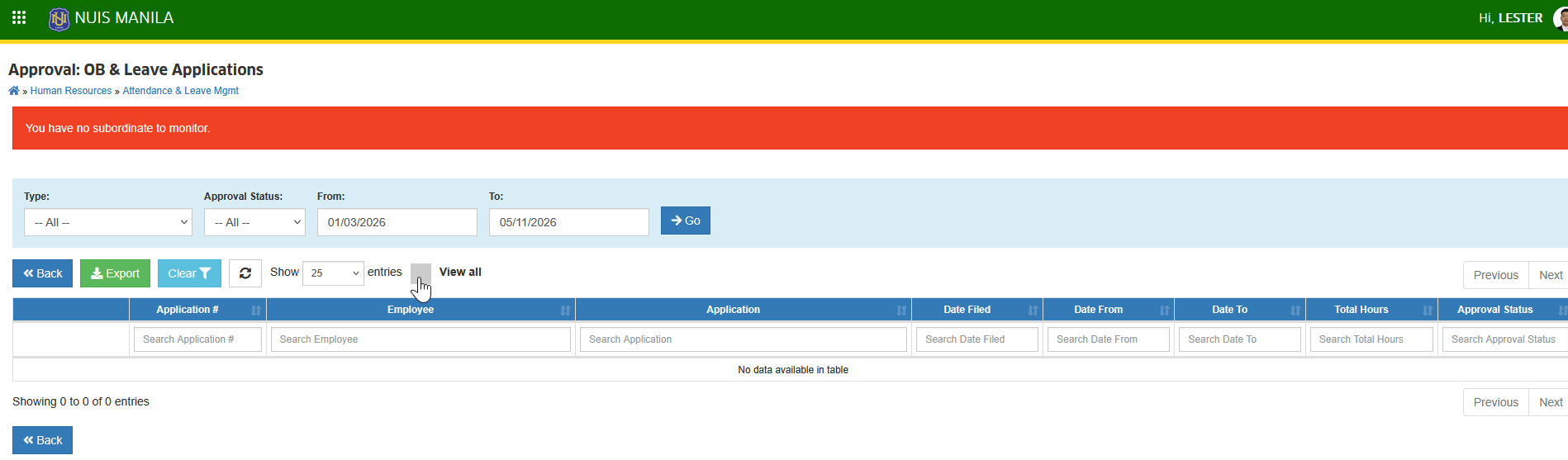Click the NUIS Manila logo emblem
This screenshot has height=460, width=1568.
pos(59,18)
